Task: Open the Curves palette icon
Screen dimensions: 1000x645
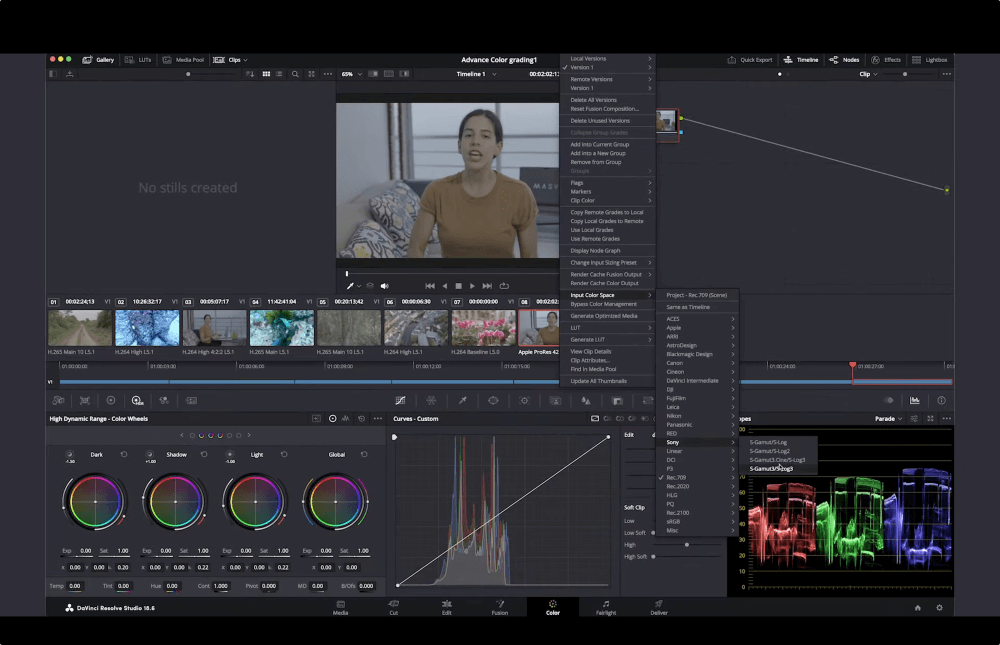Action: coord(401,401)
